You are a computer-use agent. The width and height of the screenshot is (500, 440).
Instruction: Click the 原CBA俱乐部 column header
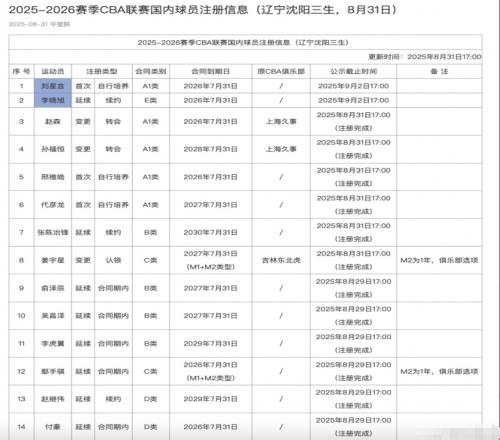[281, 71]
